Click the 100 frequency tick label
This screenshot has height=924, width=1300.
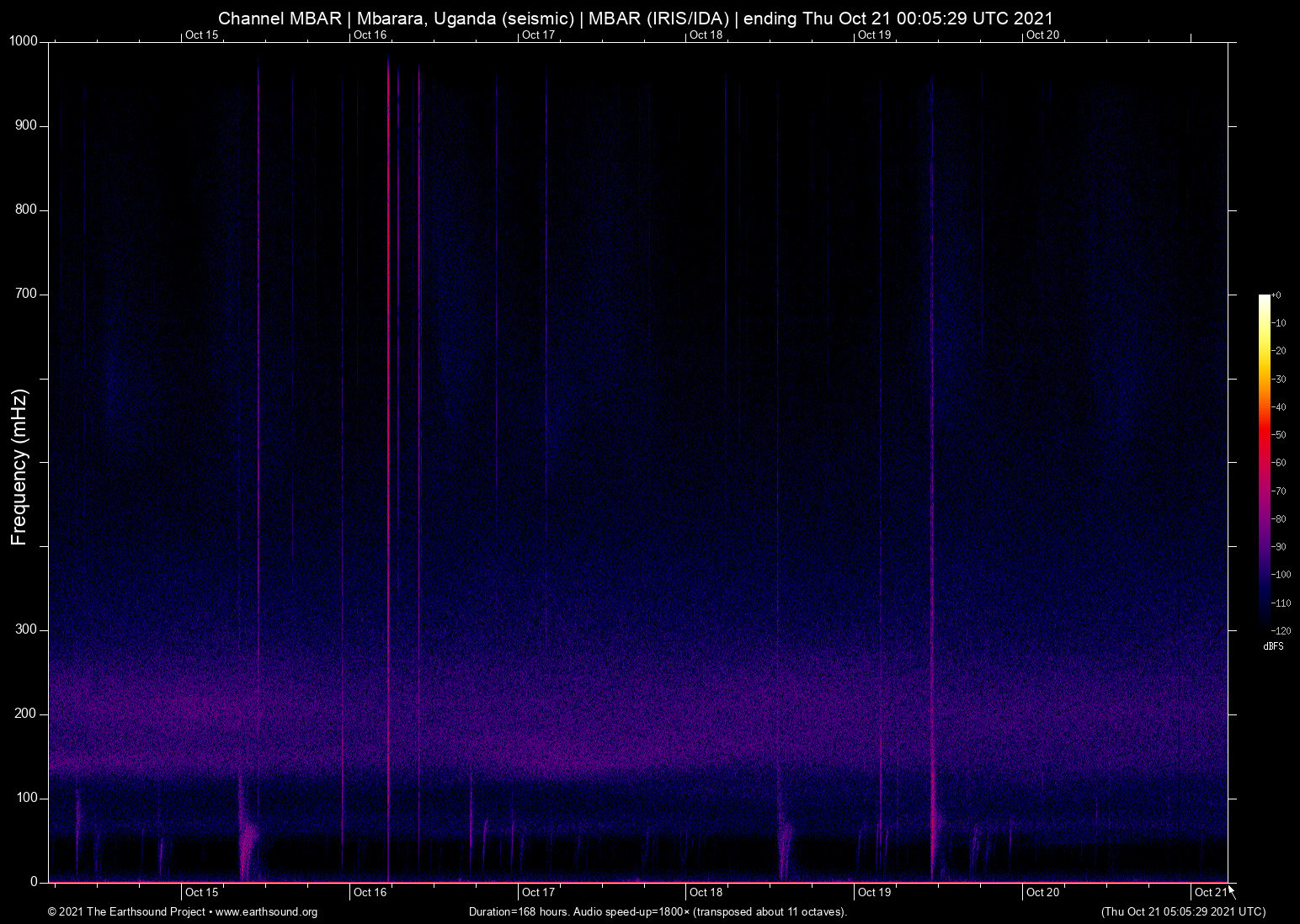26,798
